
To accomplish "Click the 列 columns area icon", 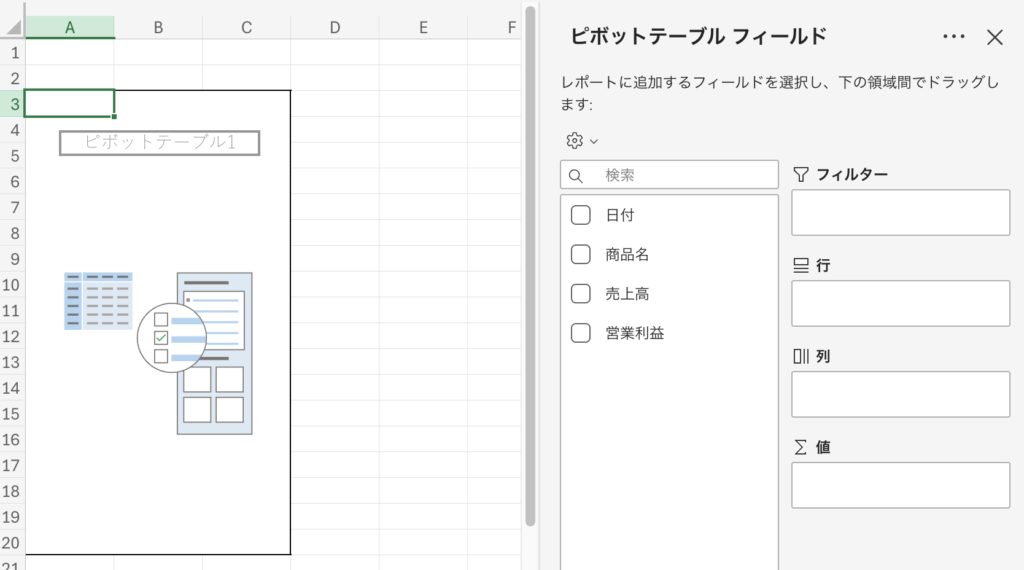I will (801, 357).
